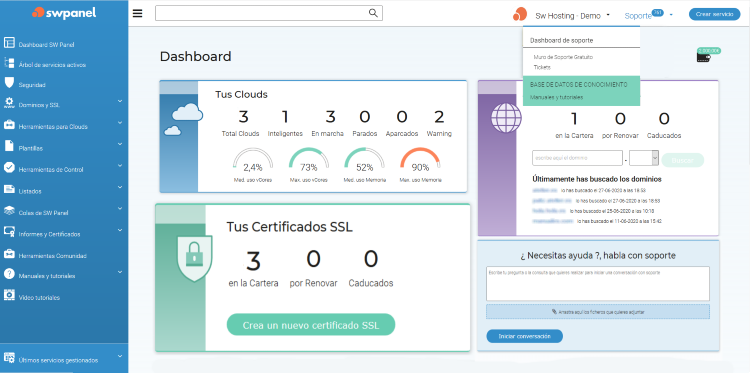Viewport: 750px width, 373px height.
Task: Open the wallet balance icon
Action: pyautogui.click(x=704, y=57)
